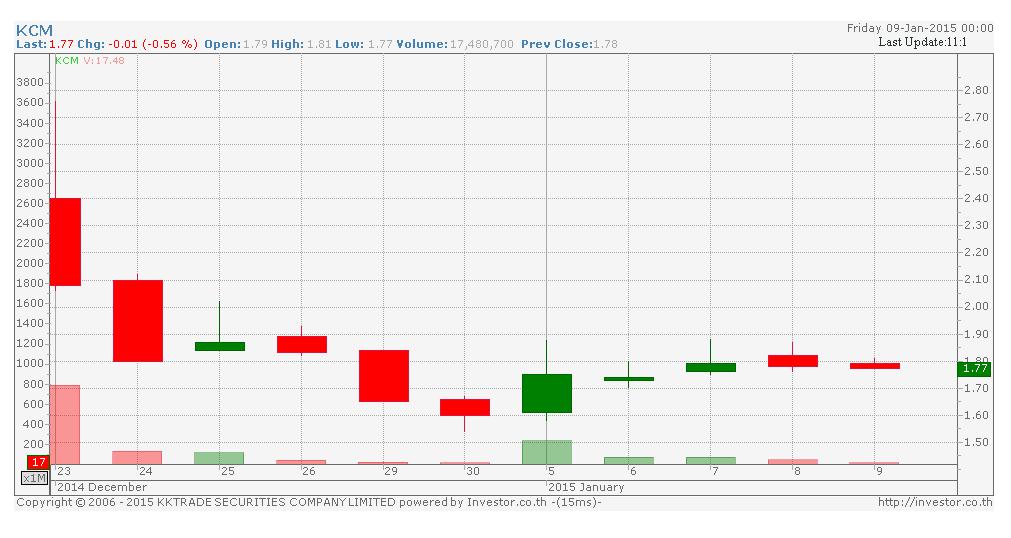
Task: Select the December 29 red candlestick
Action: pyautogui.click(x=384, y=376)
